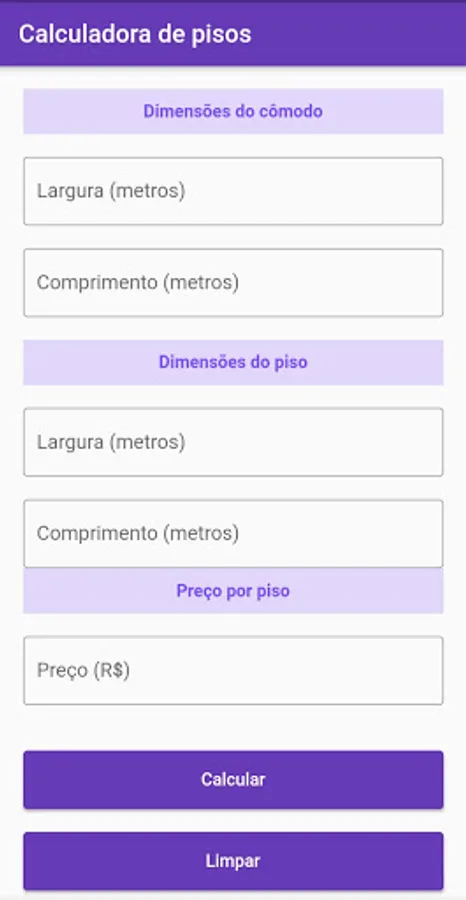This screenshot has width=466, height=900.
Task: Click the Preço (R$) placeholder label
Action: point(83,670)
